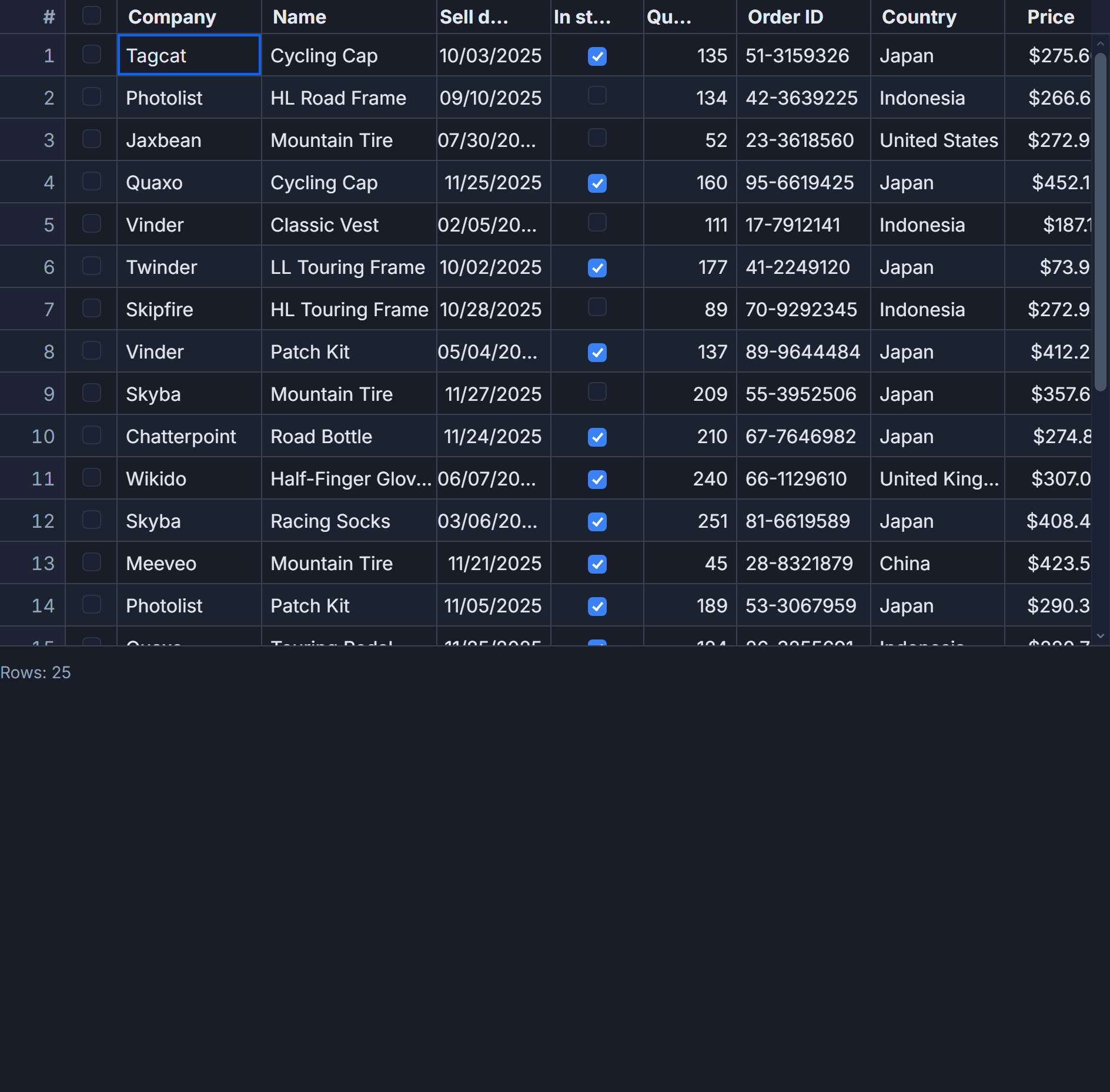Select the HL Touring Frame cell
Image resolution: width=1110 pixels, height=1092 pixels.
coord(349,309)
